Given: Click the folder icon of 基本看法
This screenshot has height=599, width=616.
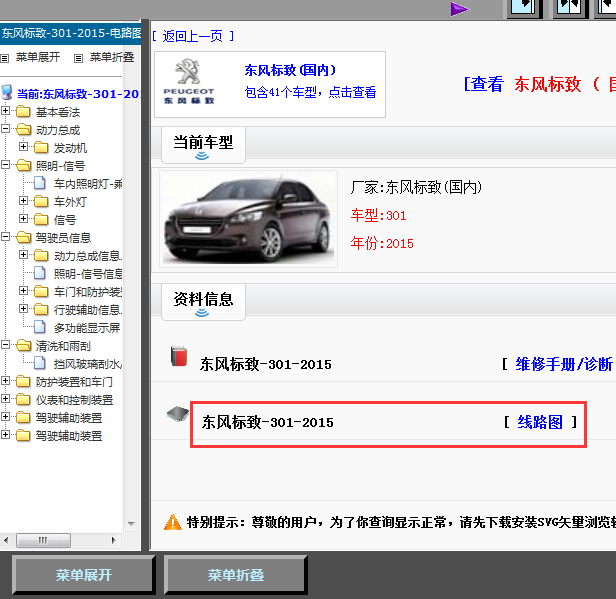Looking at the screenshot, I should (x=23, y=112).
